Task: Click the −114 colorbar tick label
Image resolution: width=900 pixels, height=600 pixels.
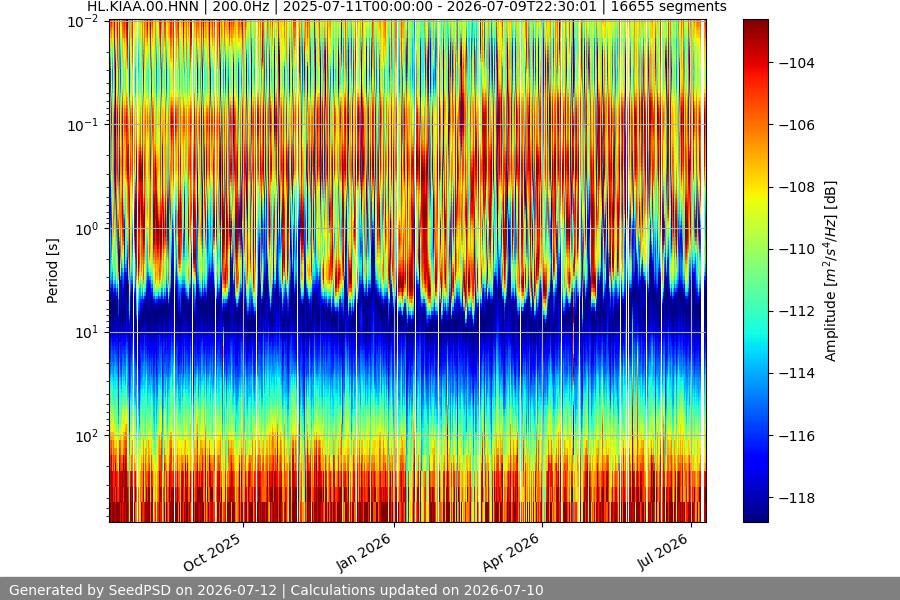Action: point(797,373)
